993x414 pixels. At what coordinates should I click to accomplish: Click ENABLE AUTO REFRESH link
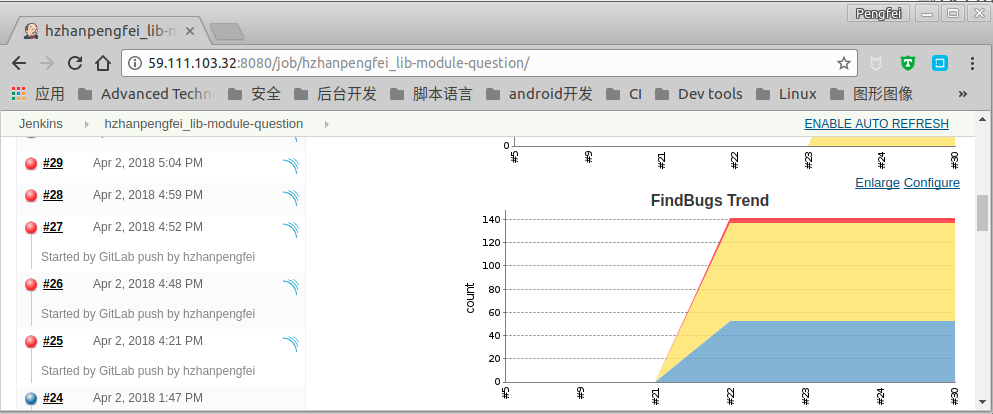876,123
